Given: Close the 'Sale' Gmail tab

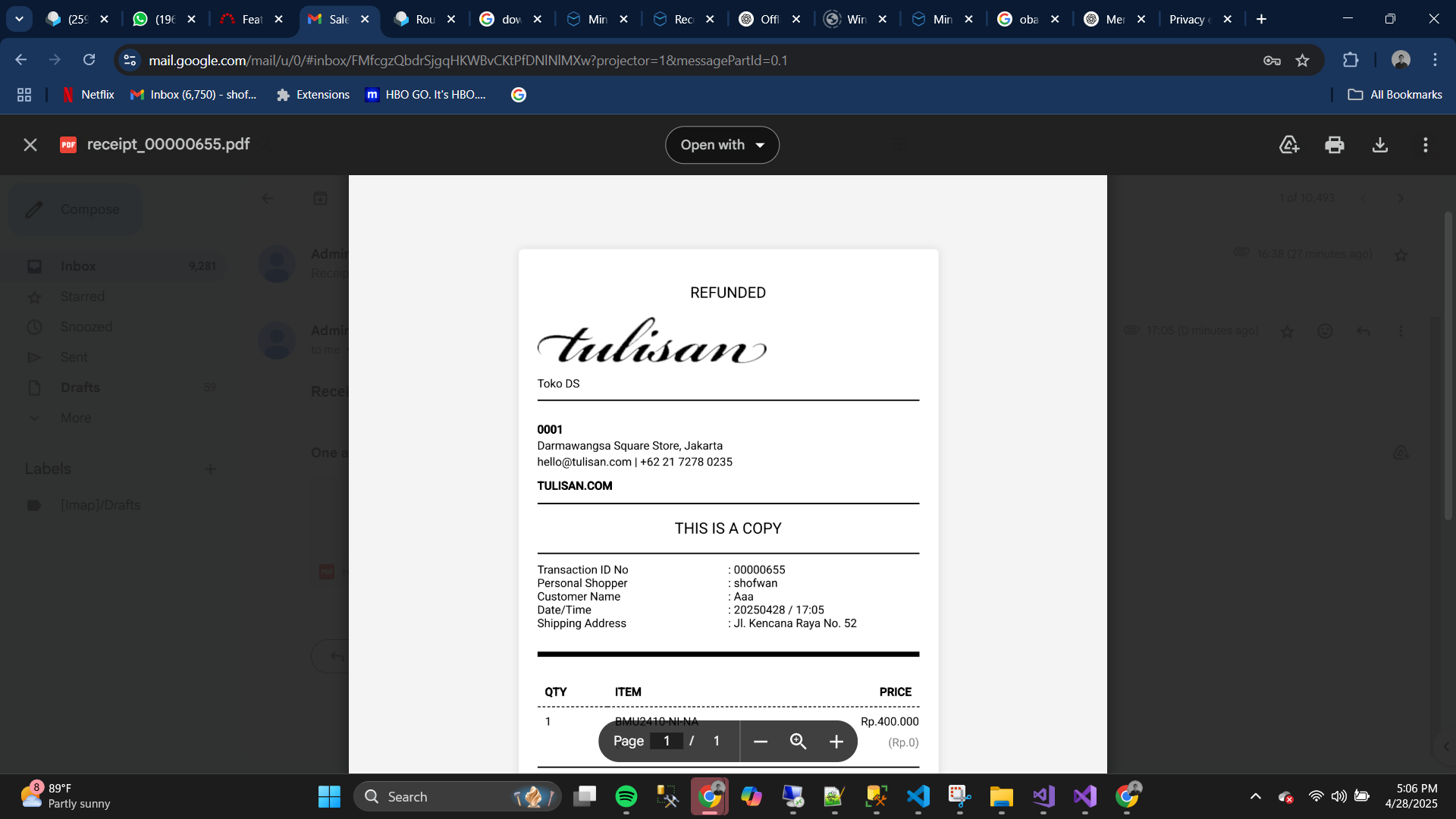Looking at the screenshot, I should point(365,19).
